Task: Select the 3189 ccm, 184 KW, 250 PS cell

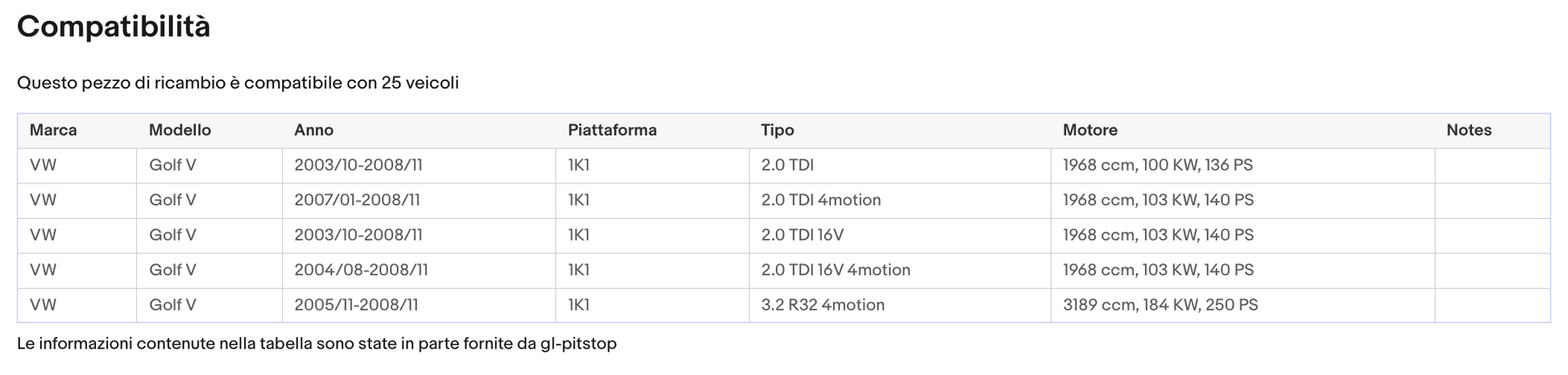Action: (x=1242, y=305)
